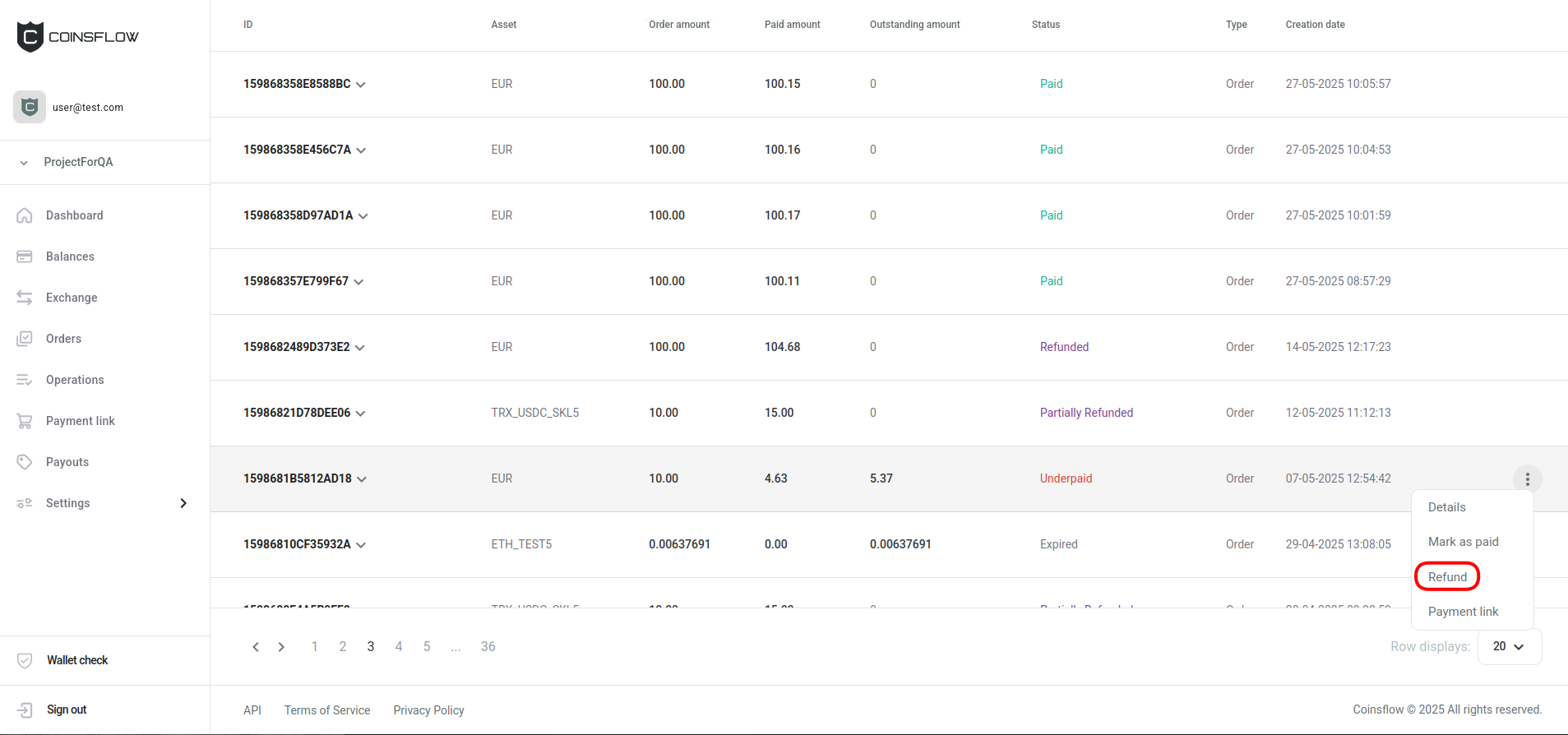
Task: Click the Payment link cart icon
Action: [25, 421]
